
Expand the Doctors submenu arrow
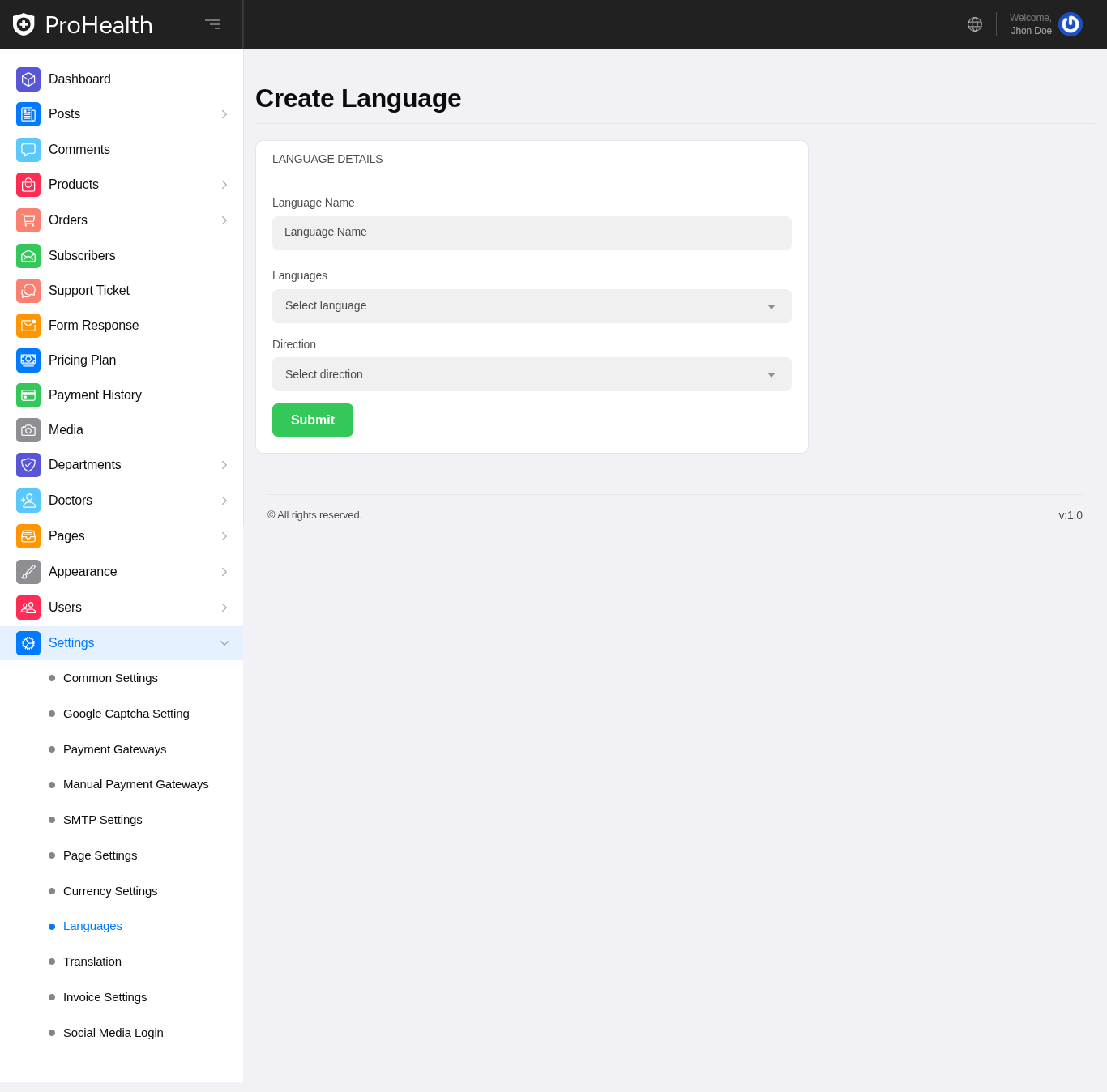(x=224, y=501)
